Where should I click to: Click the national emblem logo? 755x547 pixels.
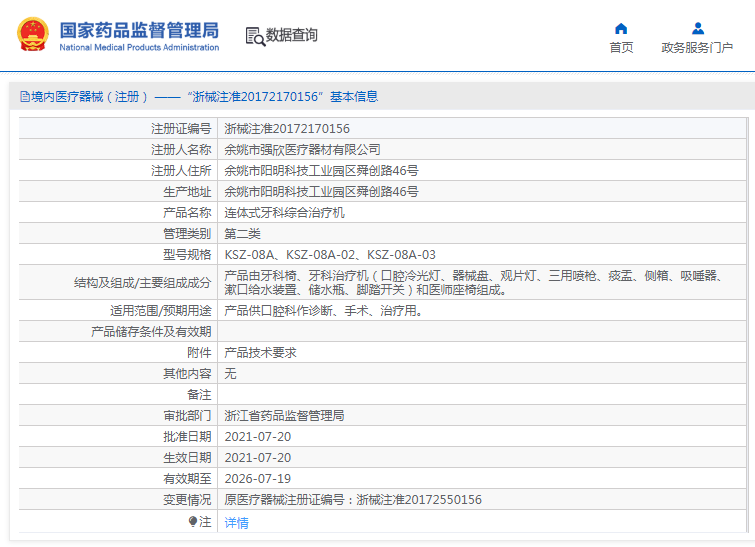33,34
